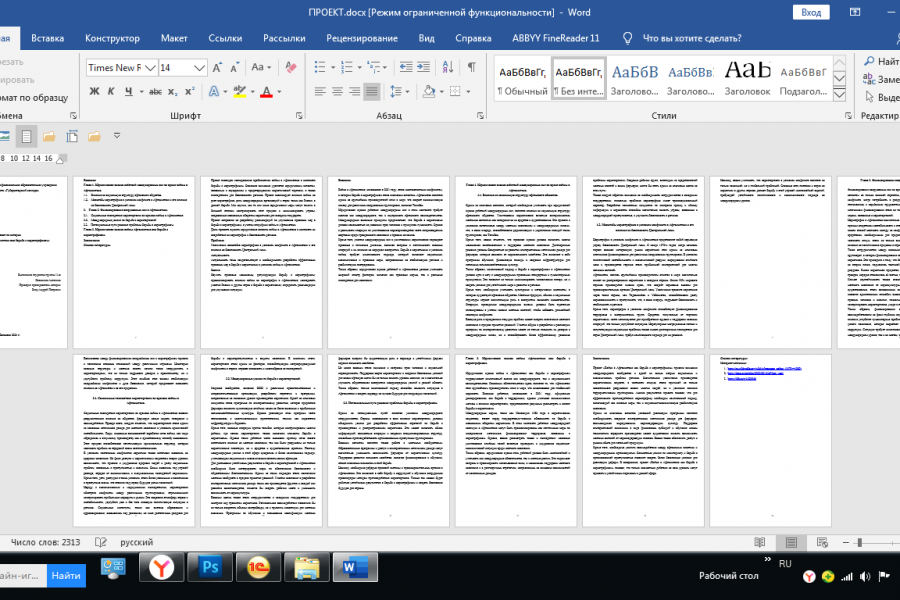Screen dimensions: 900x600
Task: Open customize quick access toolbar arrow
Action: [x=117, y=136]
